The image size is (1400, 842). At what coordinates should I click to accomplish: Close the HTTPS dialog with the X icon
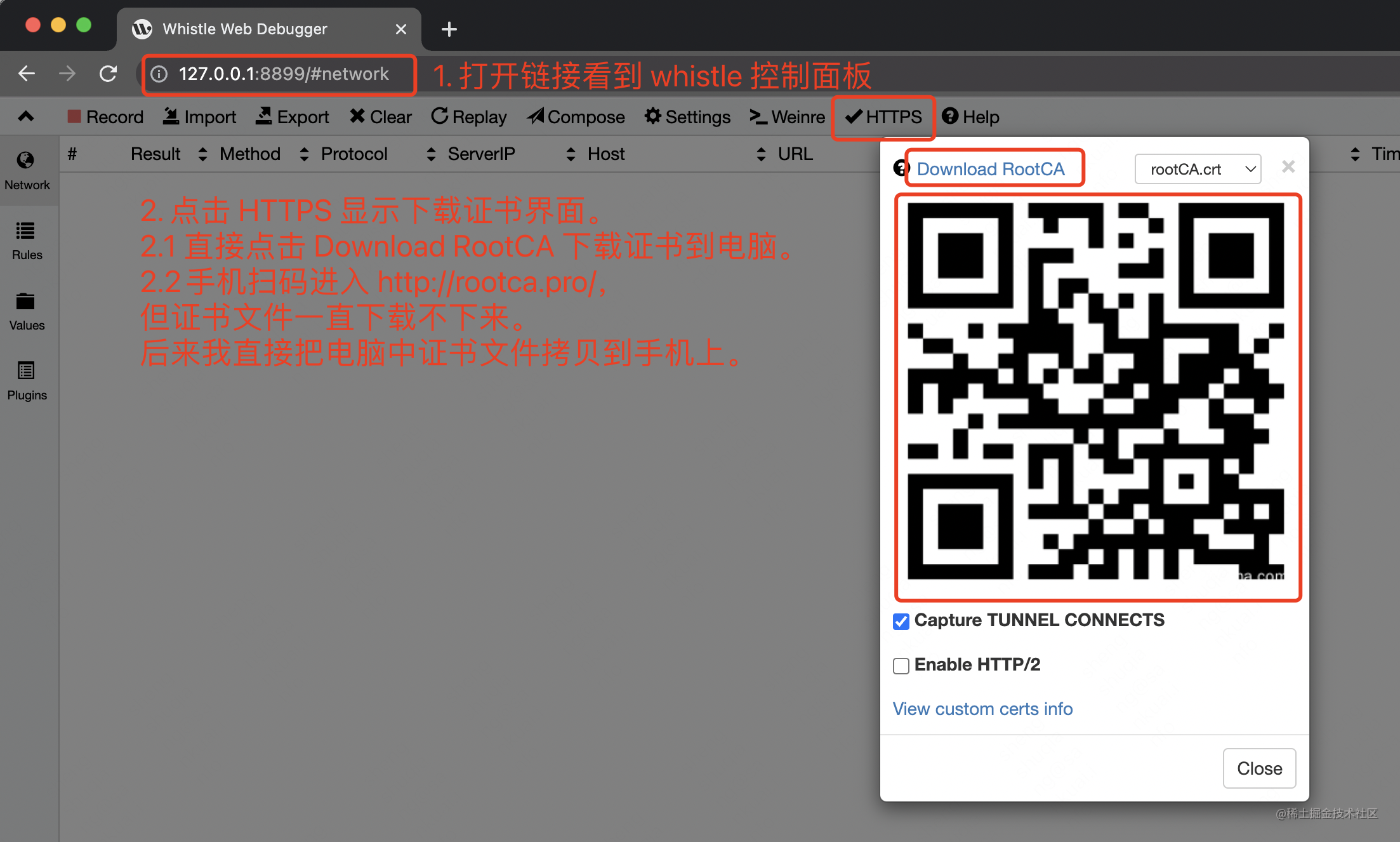(1288, 166)
